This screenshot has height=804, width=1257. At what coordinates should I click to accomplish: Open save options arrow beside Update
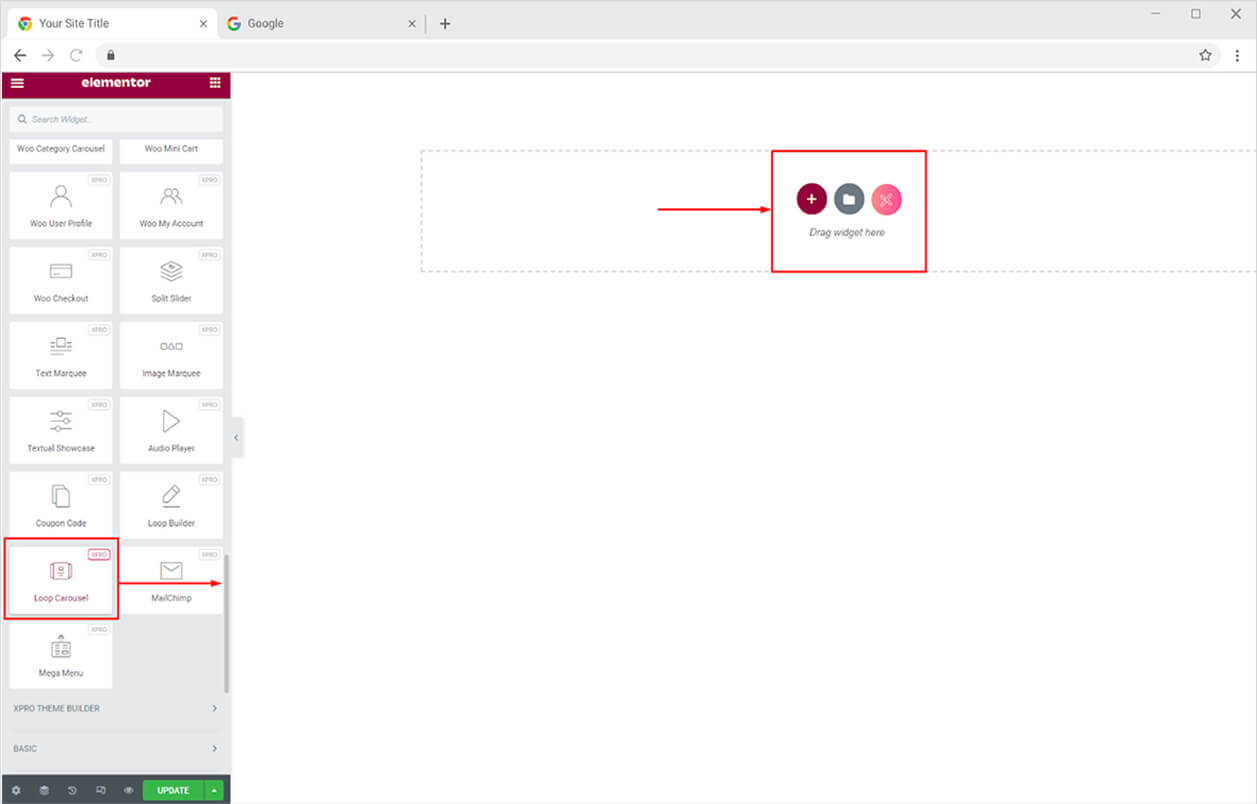pyautogui.click(x=213, y=790)
